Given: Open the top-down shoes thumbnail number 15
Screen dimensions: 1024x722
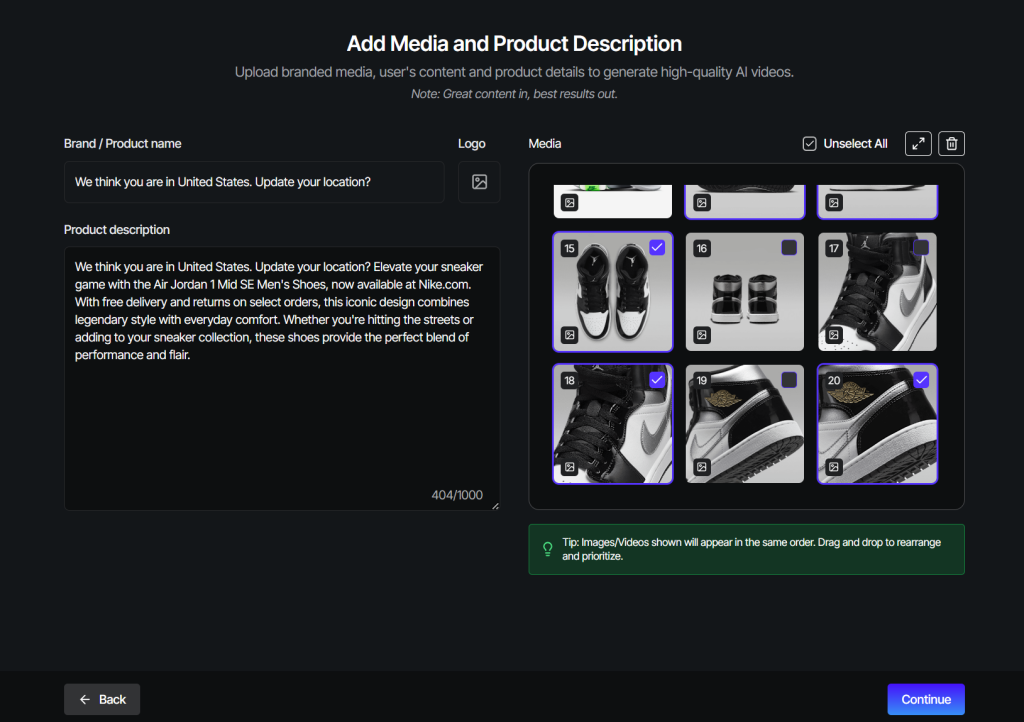Looking at the screenshot, I should coord(613,292).
